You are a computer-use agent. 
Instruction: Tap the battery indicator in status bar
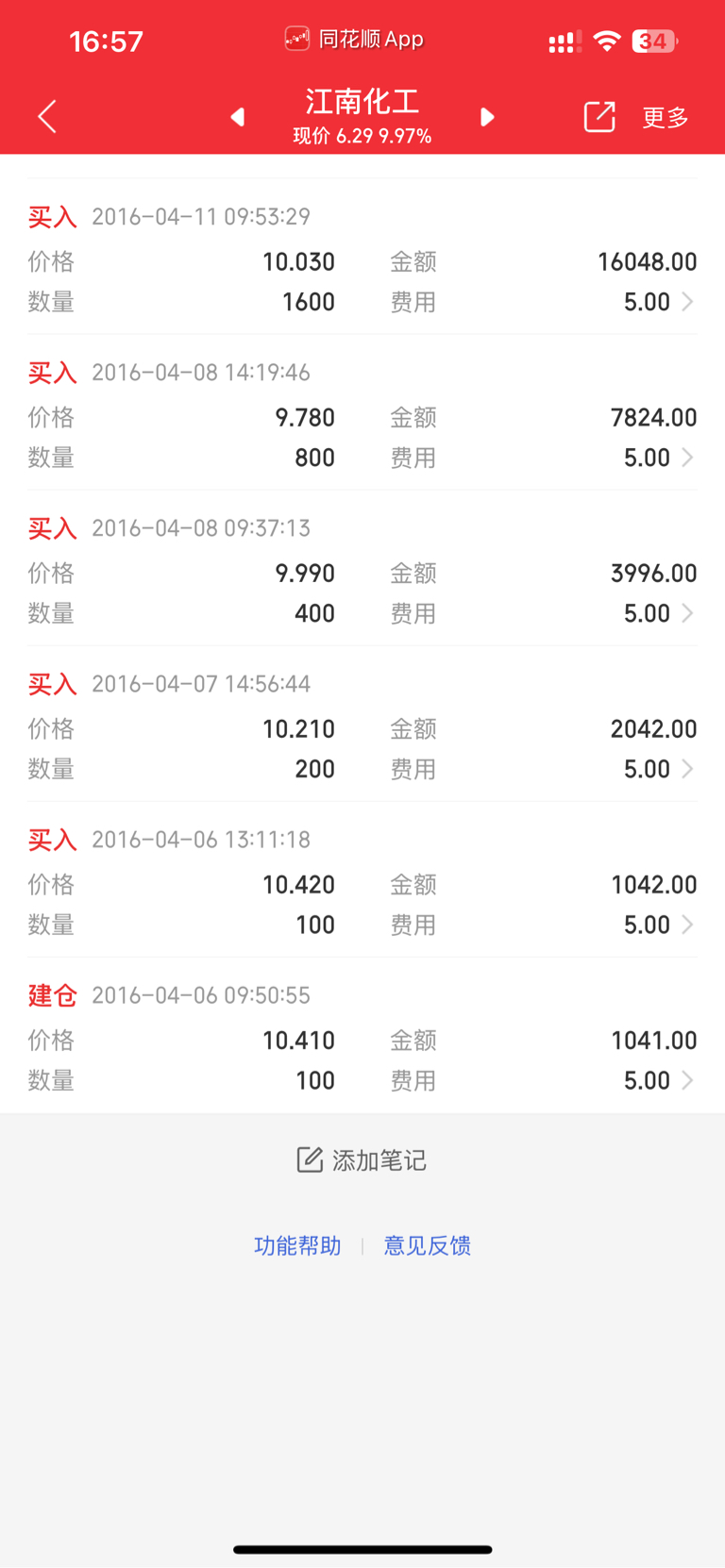tap(654, 41)
